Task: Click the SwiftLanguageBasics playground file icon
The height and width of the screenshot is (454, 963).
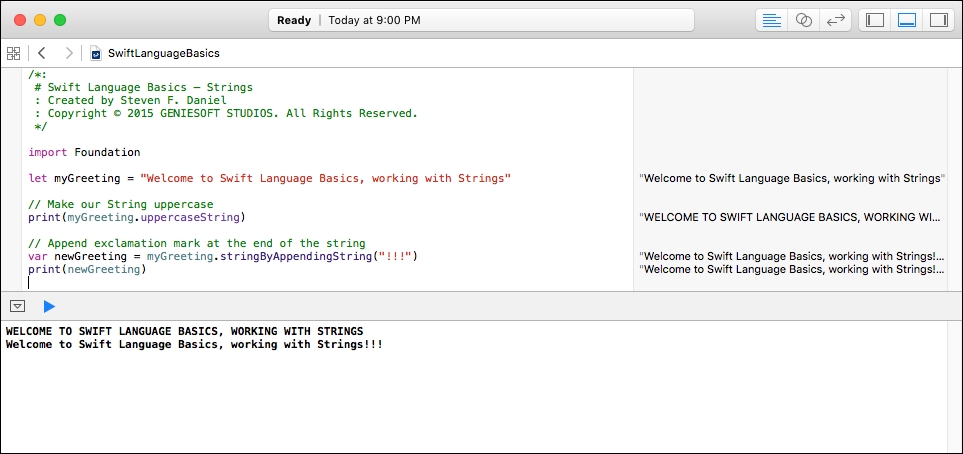Action: (x=96, y=53)
